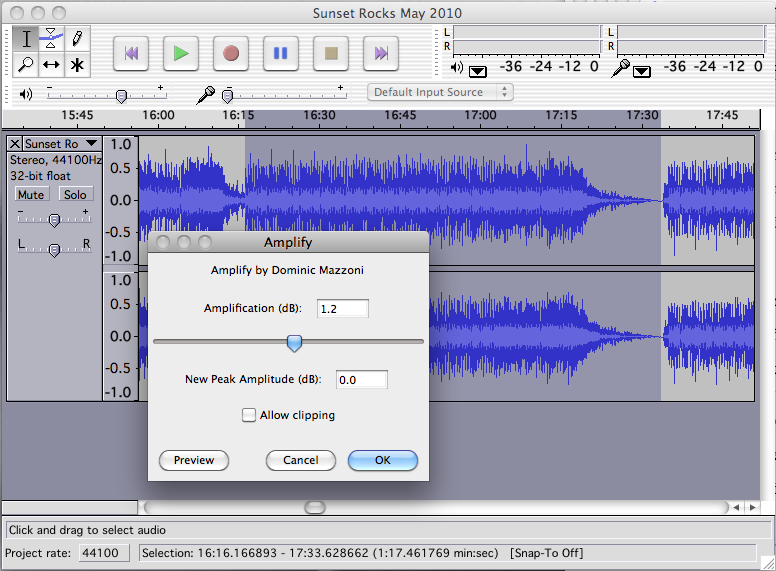Image resolution: width=776 pixels, height=571 pixels.
Task: Click the 17:45 timeline ruler mark
Action: pyautogui.click(x=722, y=115)
